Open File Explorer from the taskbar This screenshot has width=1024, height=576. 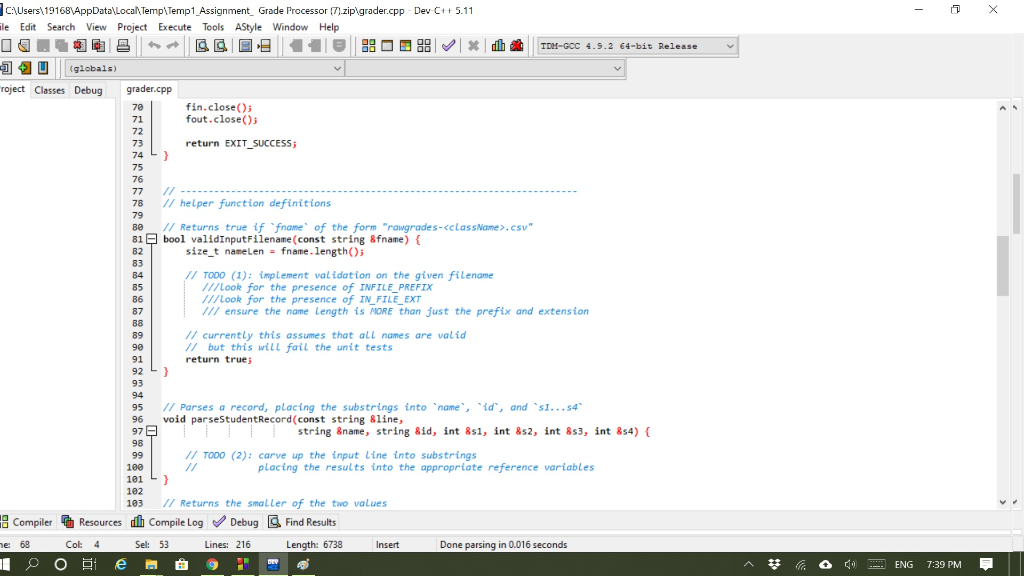pyautogui.click(x=151, y=564)
